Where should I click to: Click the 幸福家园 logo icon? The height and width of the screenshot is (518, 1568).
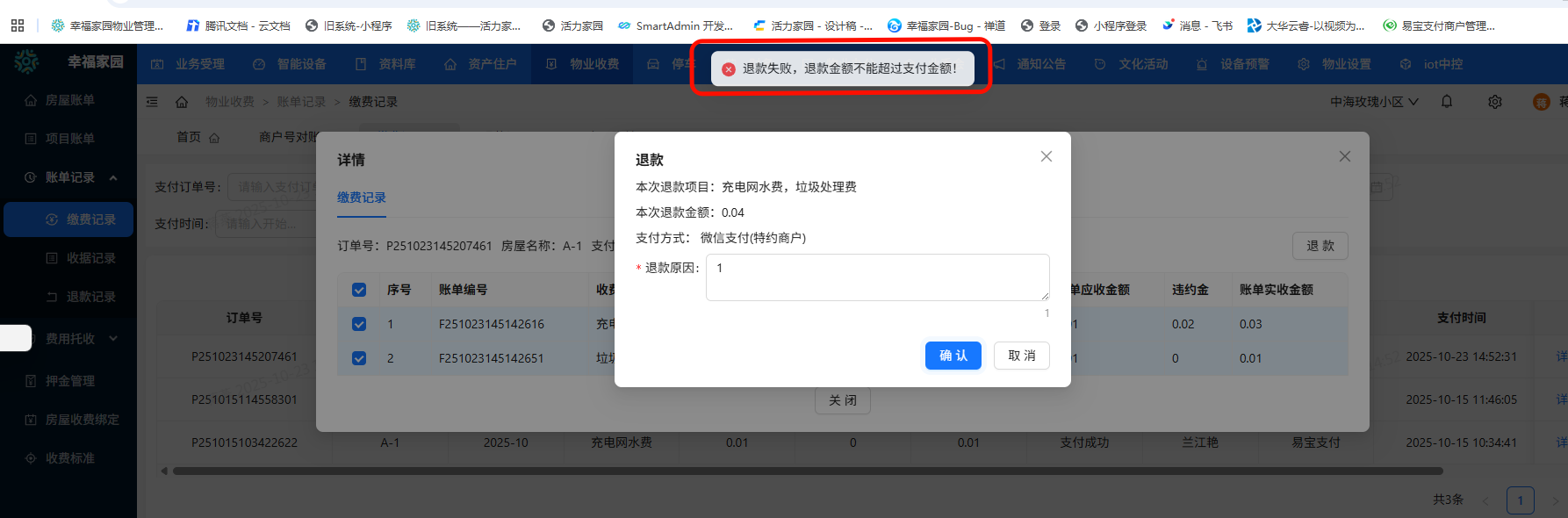click(x=26, y=61)
